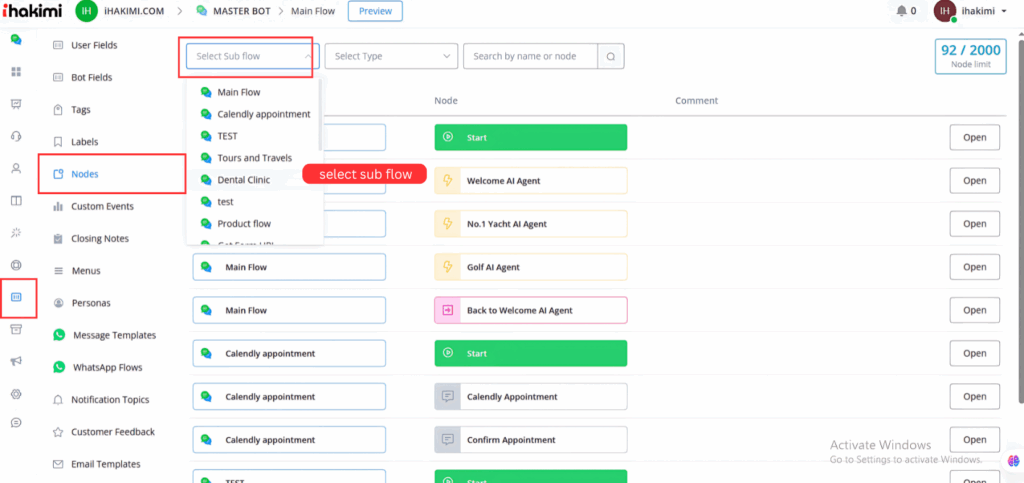Open the Welcome AI Agent node row

(974, 181)
